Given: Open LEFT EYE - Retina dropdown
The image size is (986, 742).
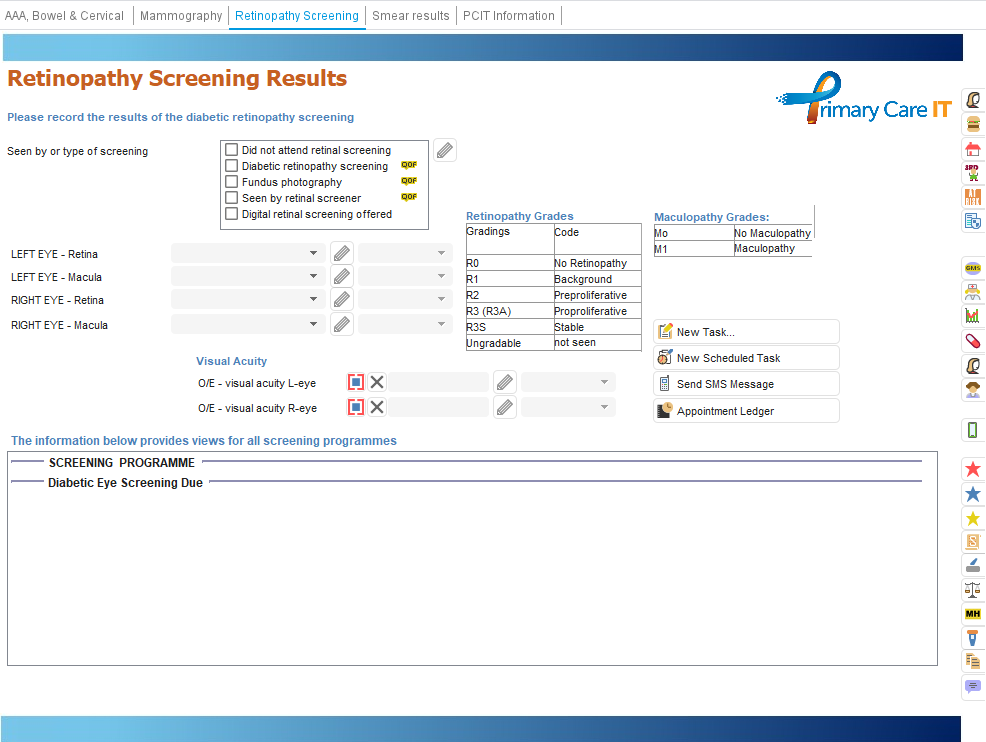Looking at the screenshot, I should [248, 254].
